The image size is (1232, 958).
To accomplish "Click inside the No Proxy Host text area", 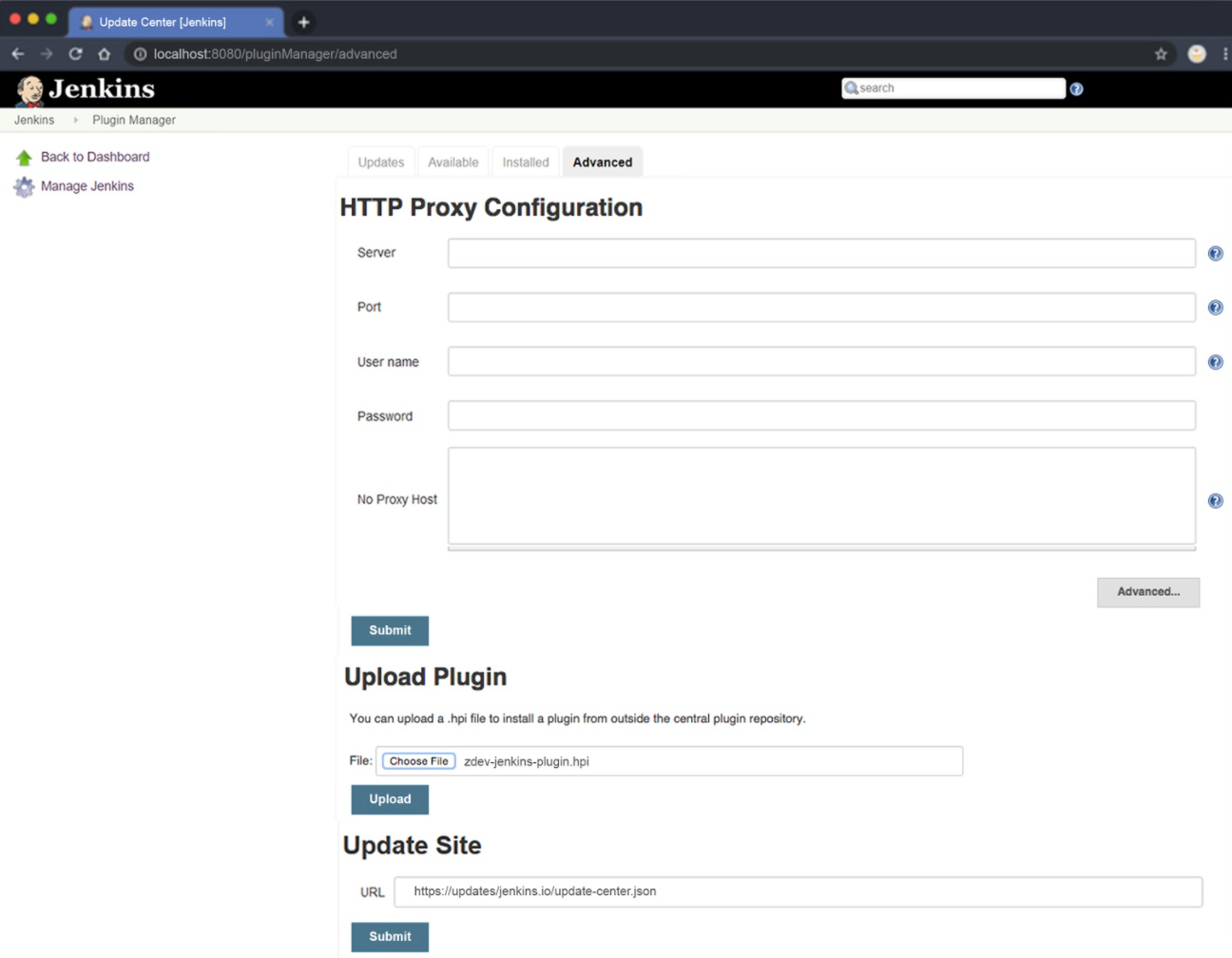I will (x=821, y=496).
